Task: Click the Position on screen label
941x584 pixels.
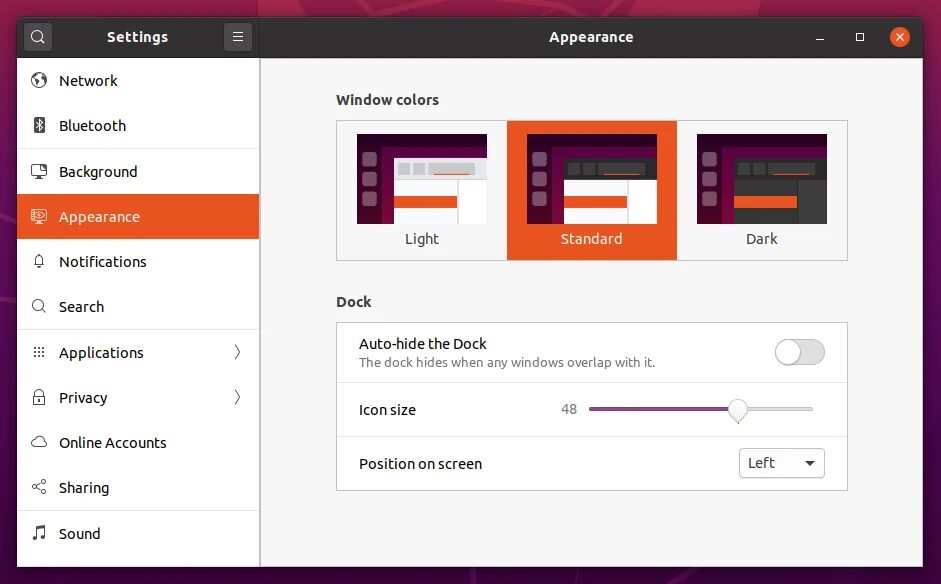Action: click(x=420, y=464)
